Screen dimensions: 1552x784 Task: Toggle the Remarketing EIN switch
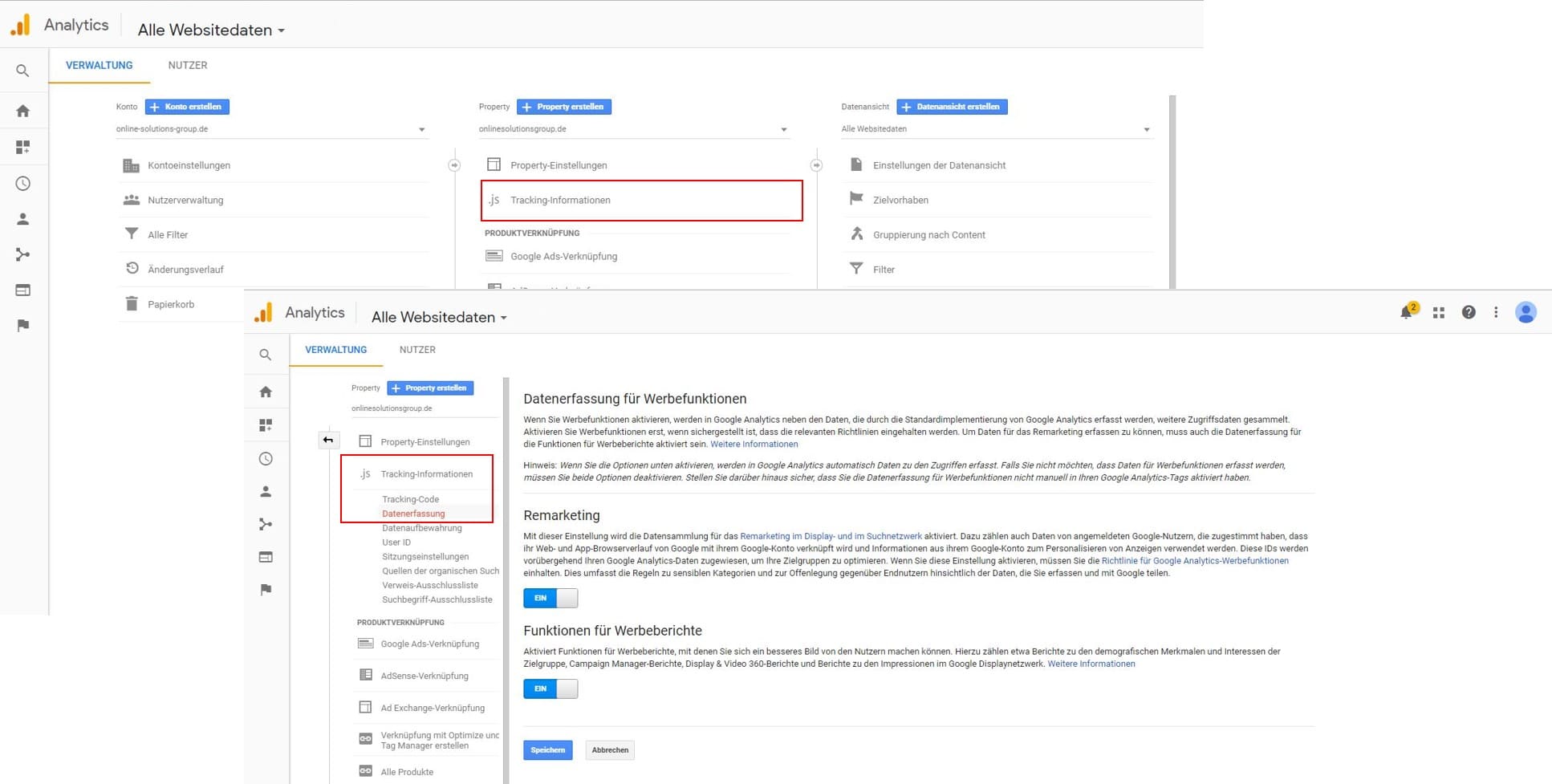coord(551,598)
